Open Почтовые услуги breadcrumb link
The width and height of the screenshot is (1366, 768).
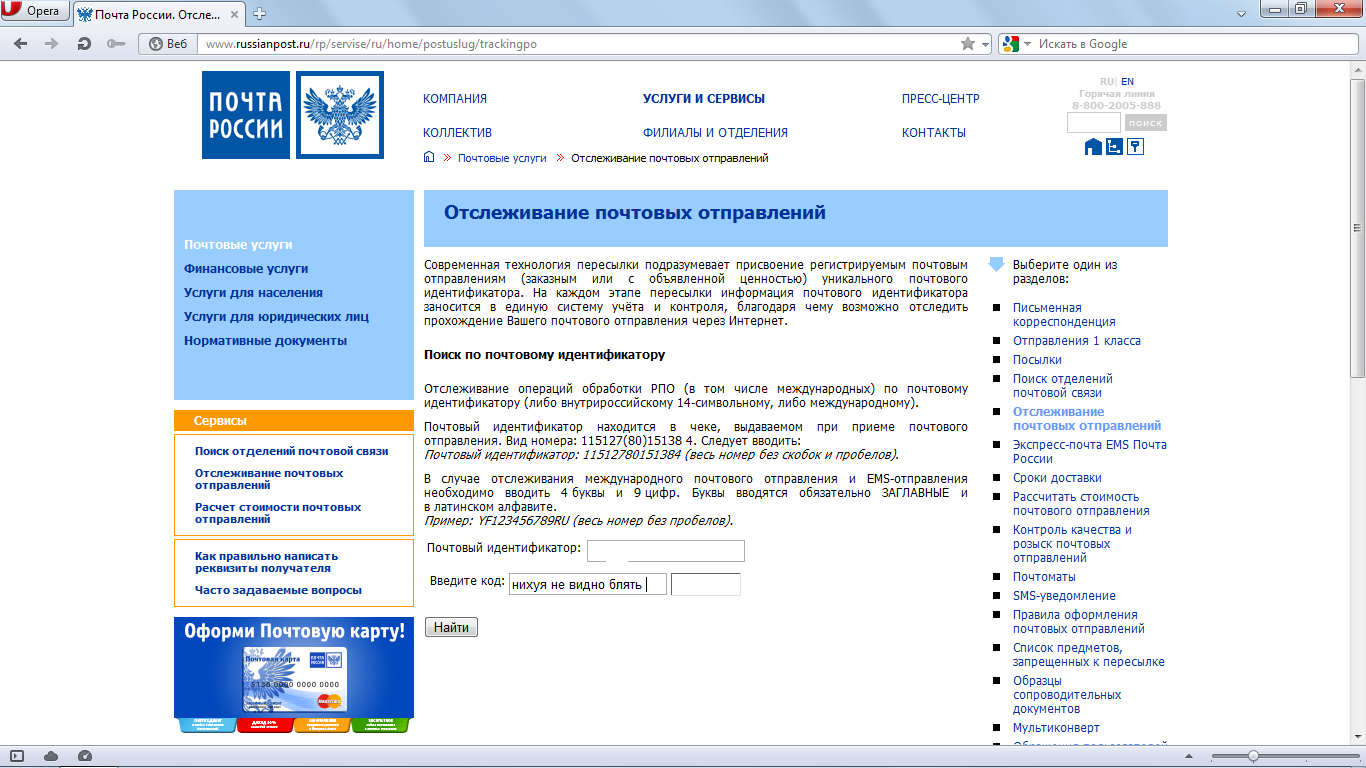point(502,158)
